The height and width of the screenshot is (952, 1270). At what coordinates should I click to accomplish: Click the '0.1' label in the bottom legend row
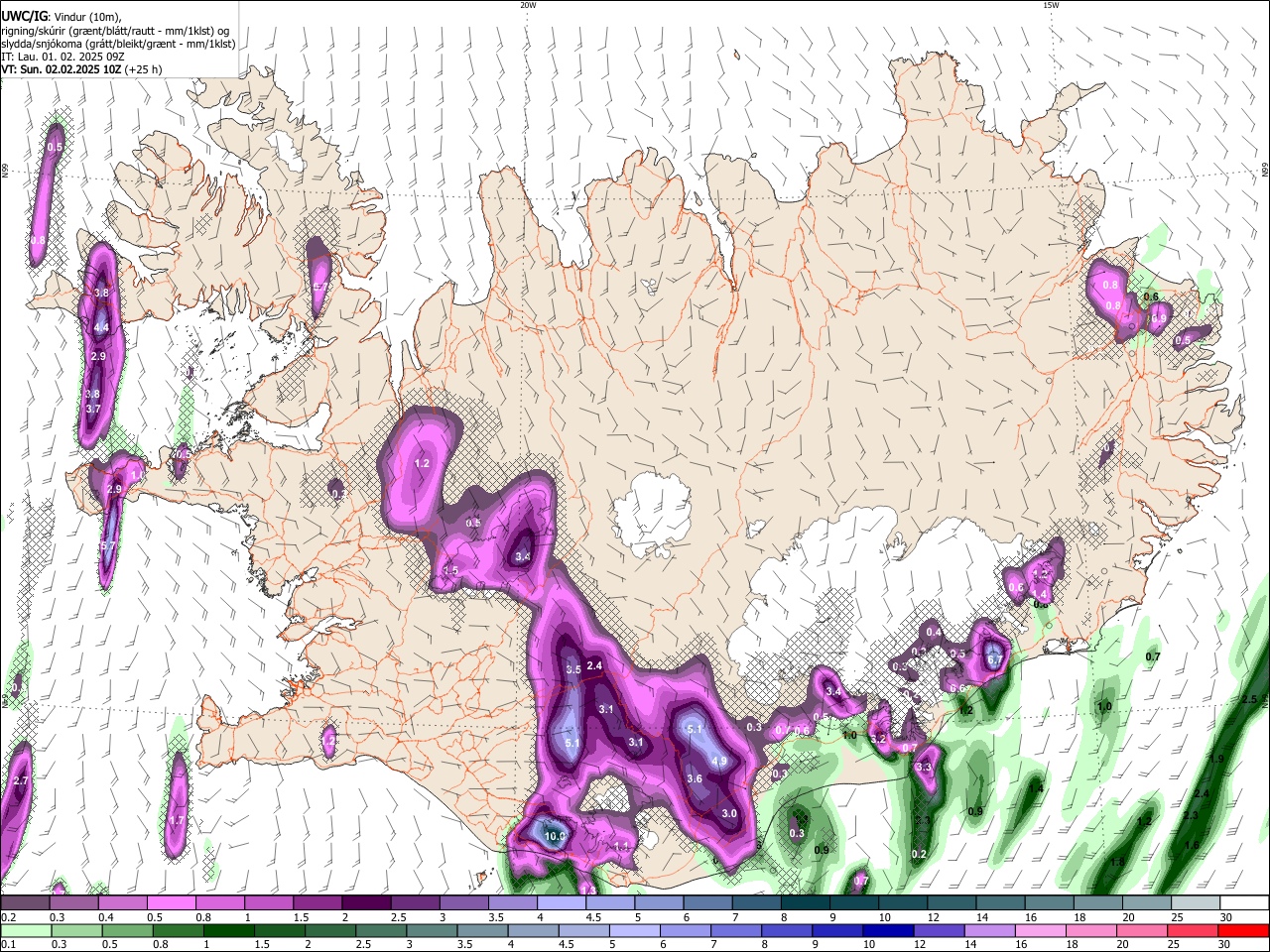pyautogui.click(x=8, y=944)
